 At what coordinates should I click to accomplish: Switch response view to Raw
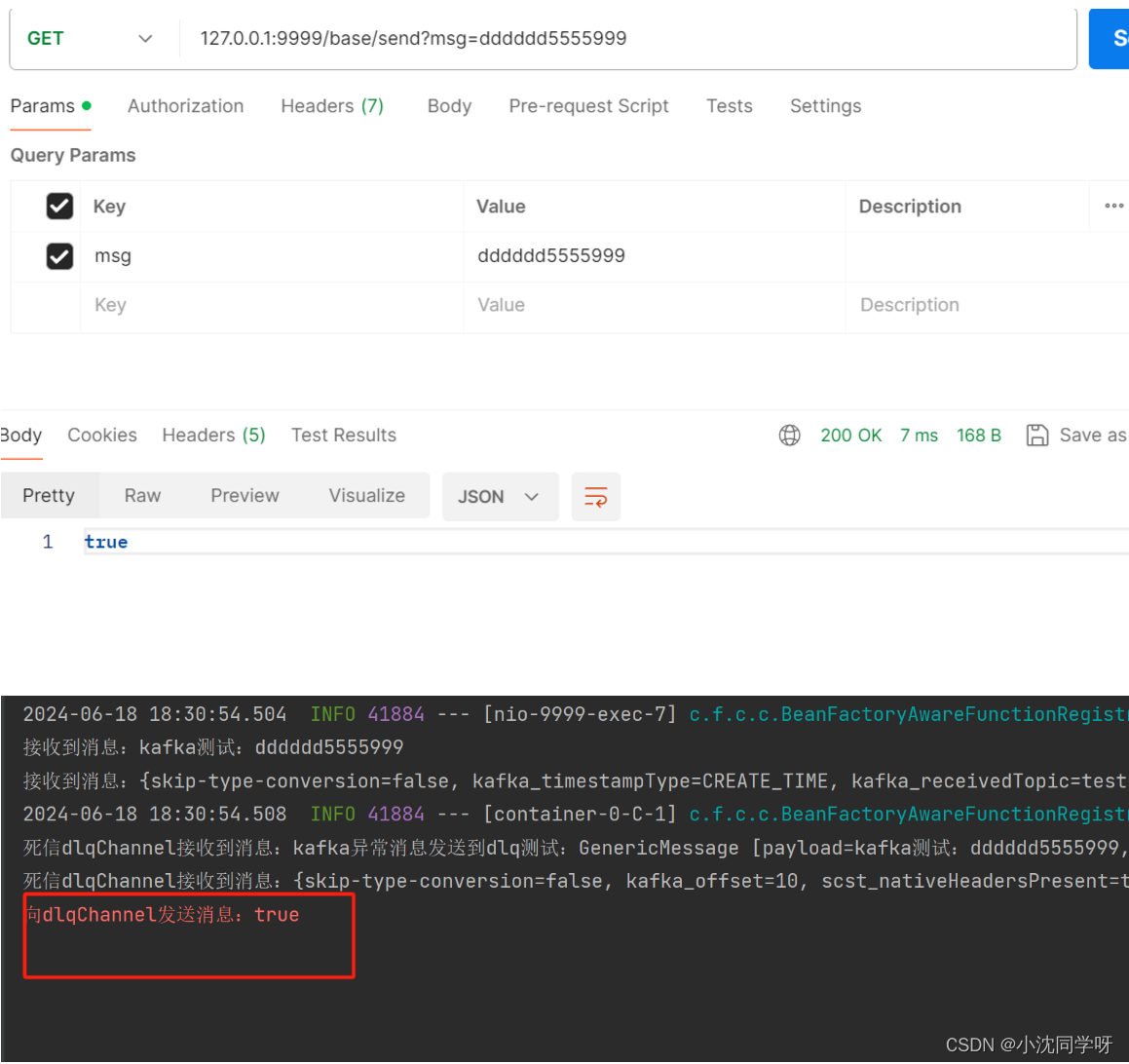[x=141, y=495]
